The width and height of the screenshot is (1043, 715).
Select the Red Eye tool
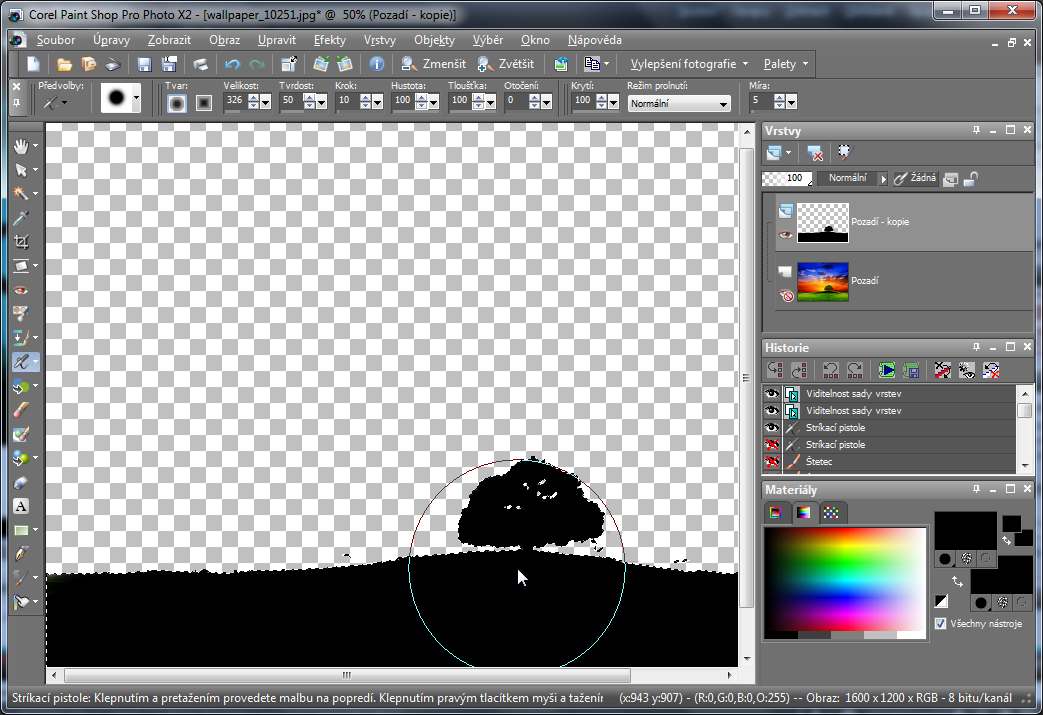click(21, 290)
